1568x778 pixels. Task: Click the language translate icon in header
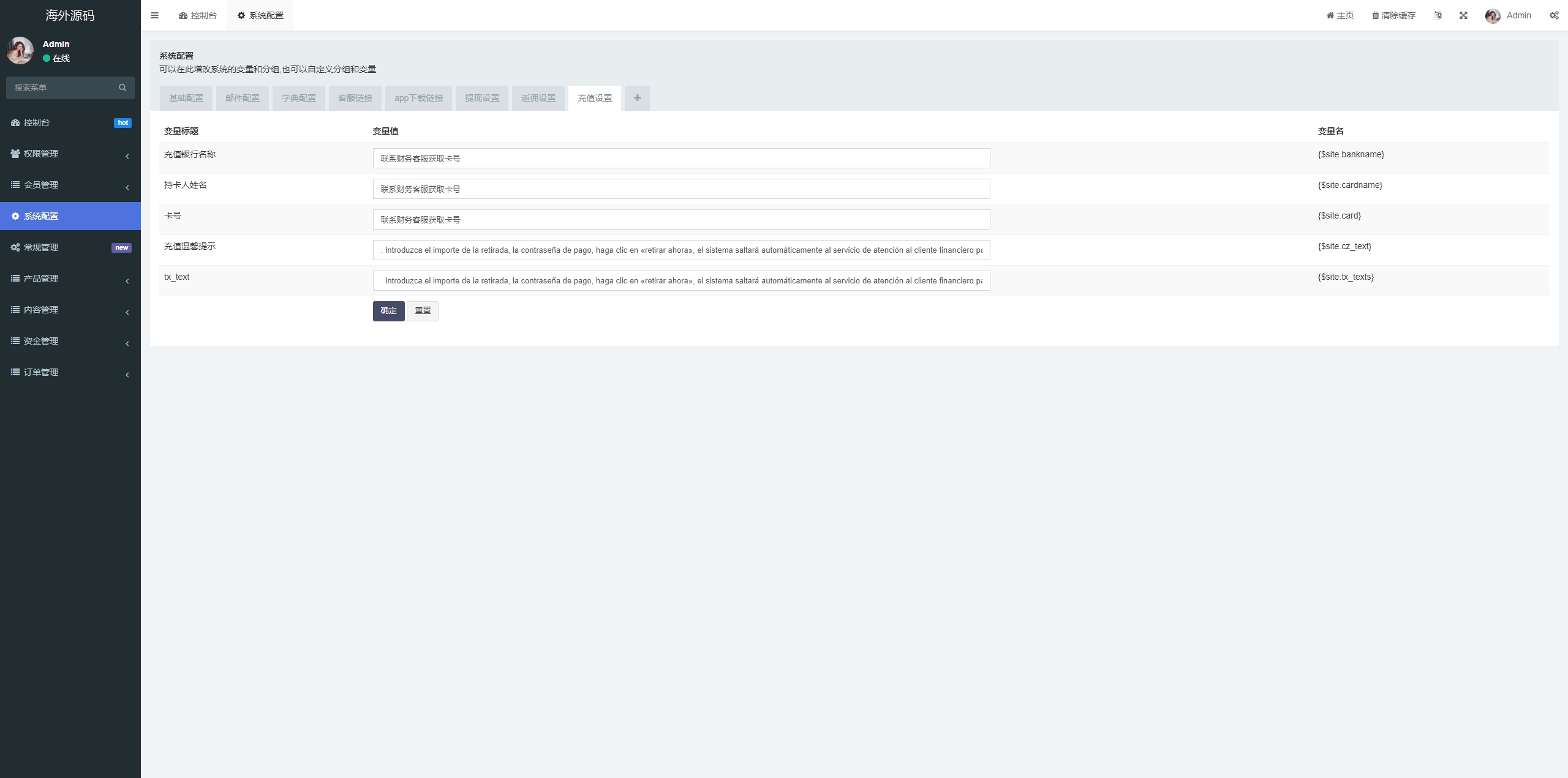click(x=1438, y=15)
